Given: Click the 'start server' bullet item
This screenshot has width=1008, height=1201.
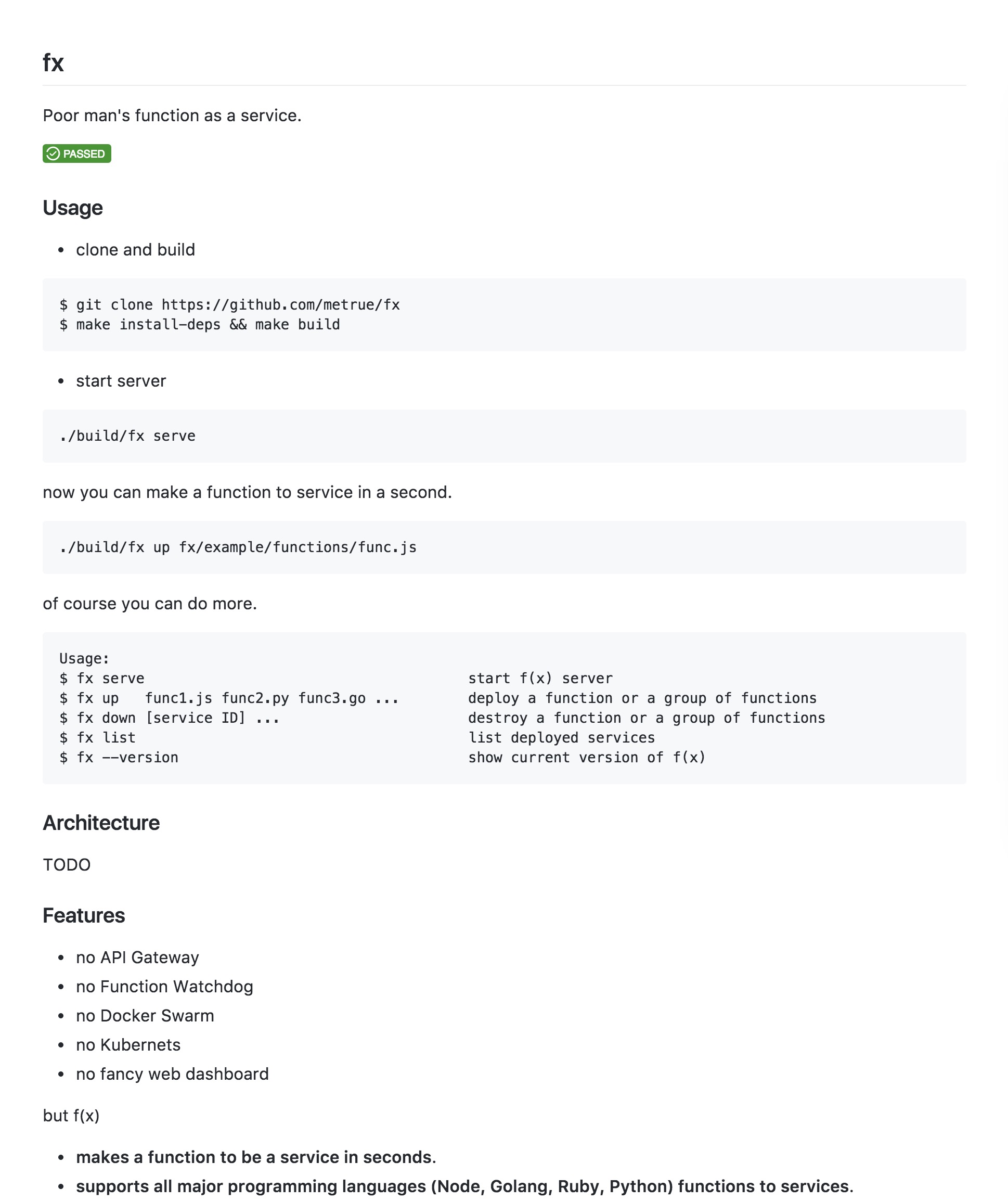Looking at the screenshot, I should pyautogui.click(x=121, y=381).
